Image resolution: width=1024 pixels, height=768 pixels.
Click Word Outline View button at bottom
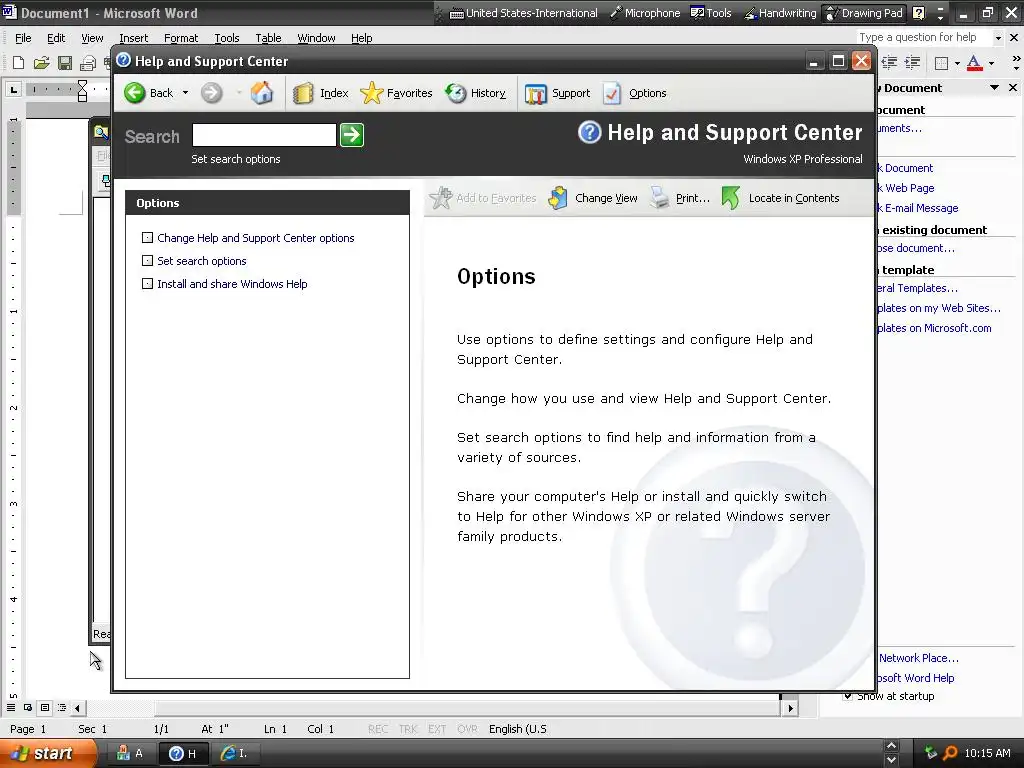[x=62, y=708]
